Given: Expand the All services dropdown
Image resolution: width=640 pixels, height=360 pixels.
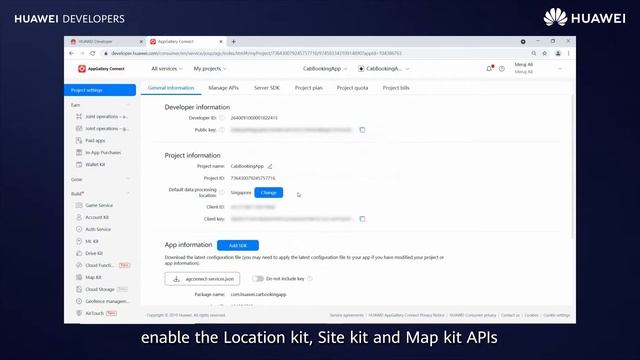Looking at the screenshot, I should (x=167, y=69).
